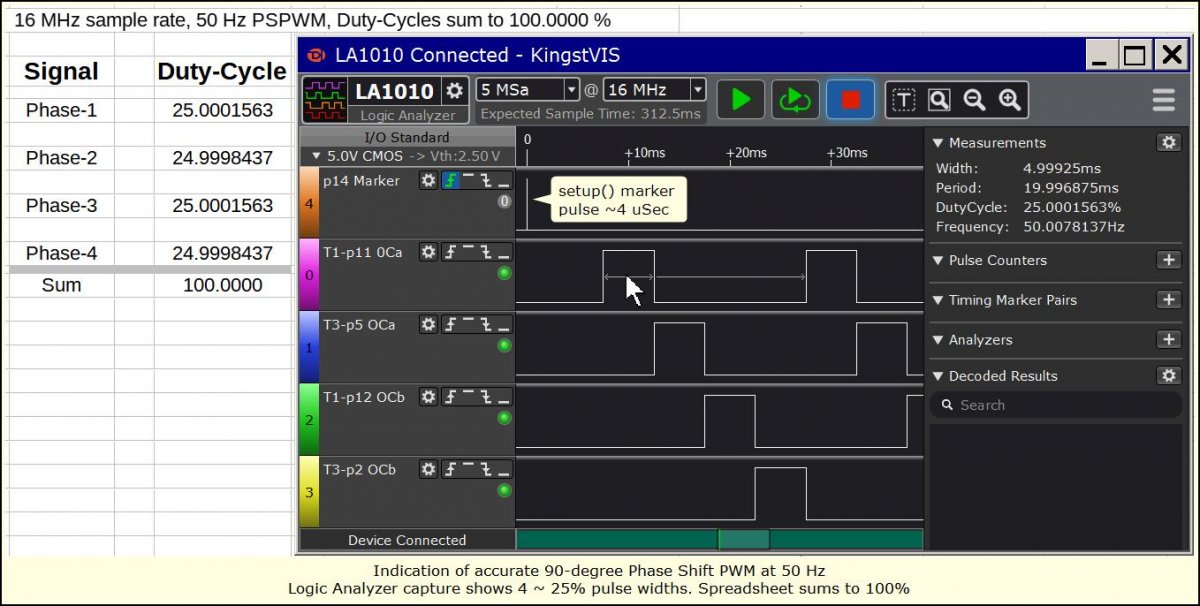Open the hamburger menu in KingstVIS
Screen dimensions: 1200x606
[1163, 99]
